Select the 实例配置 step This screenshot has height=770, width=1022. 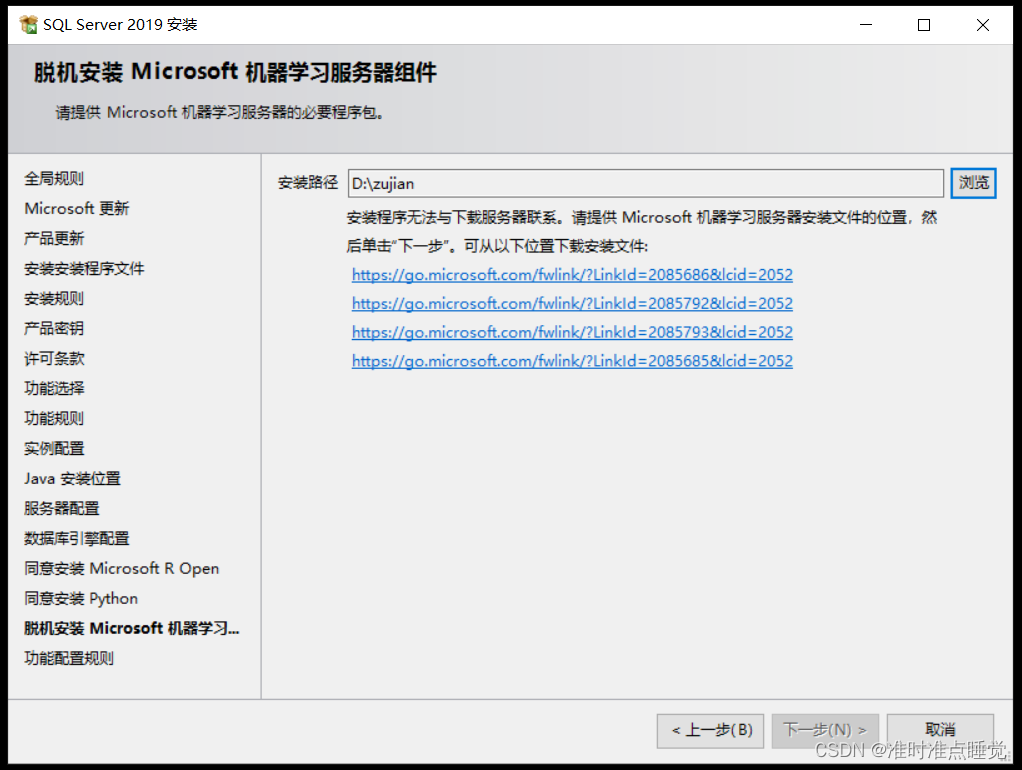coord(54,449)
